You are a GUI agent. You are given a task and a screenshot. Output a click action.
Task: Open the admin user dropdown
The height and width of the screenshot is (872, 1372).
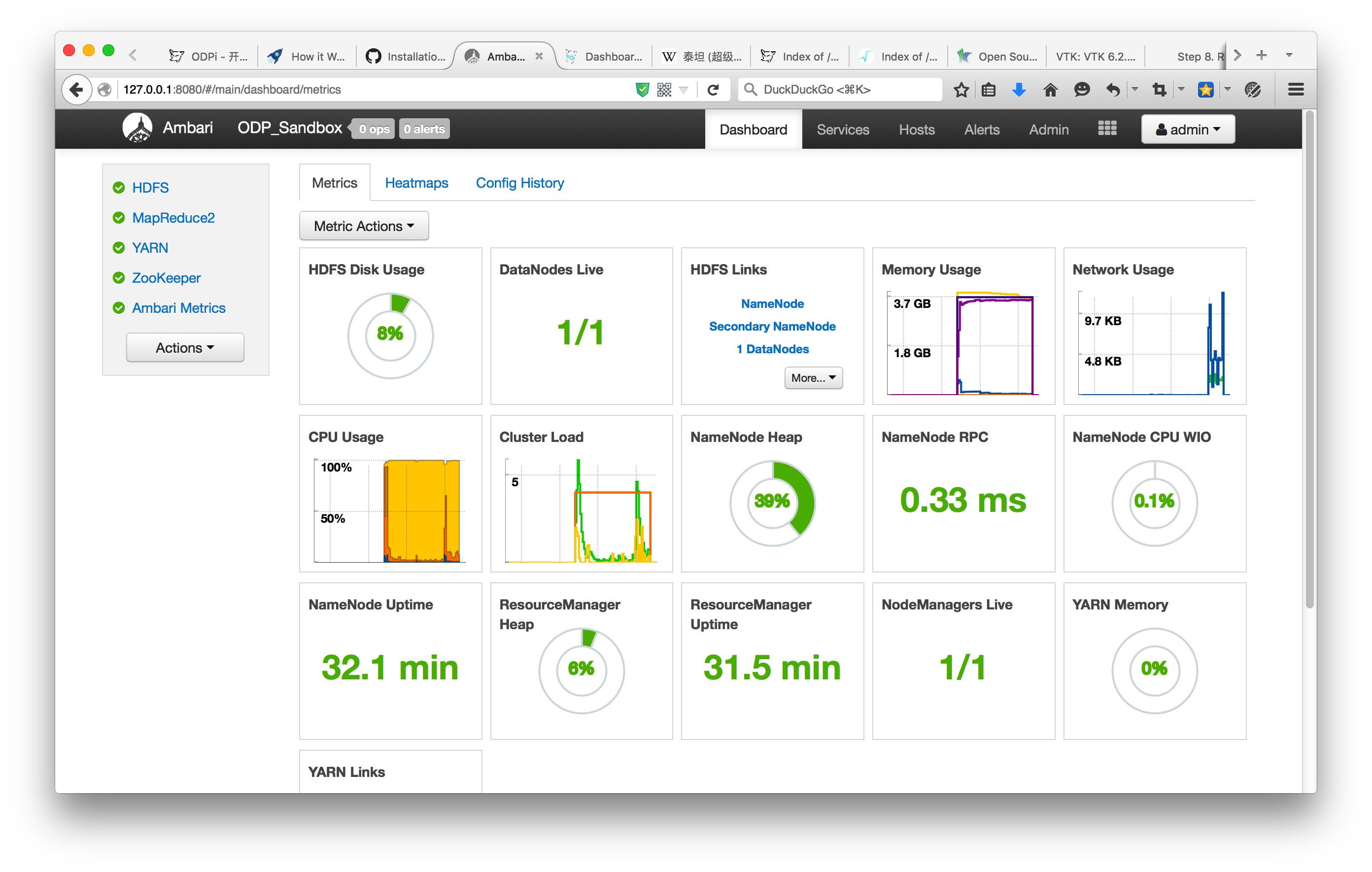1187,129
